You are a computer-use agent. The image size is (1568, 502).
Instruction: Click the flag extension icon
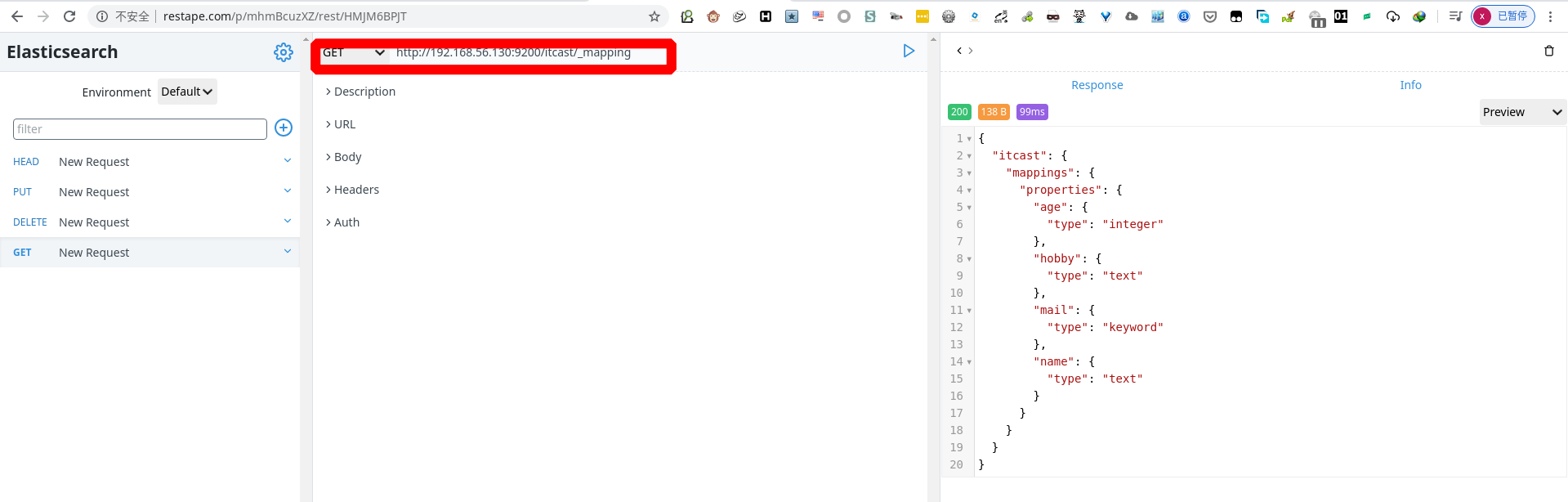click(818, 16)
